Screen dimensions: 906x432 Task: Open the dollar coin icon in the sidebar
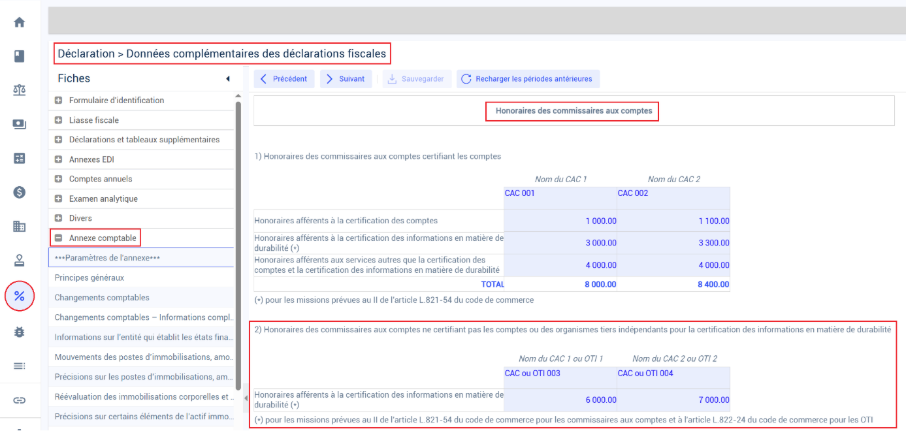19,192
